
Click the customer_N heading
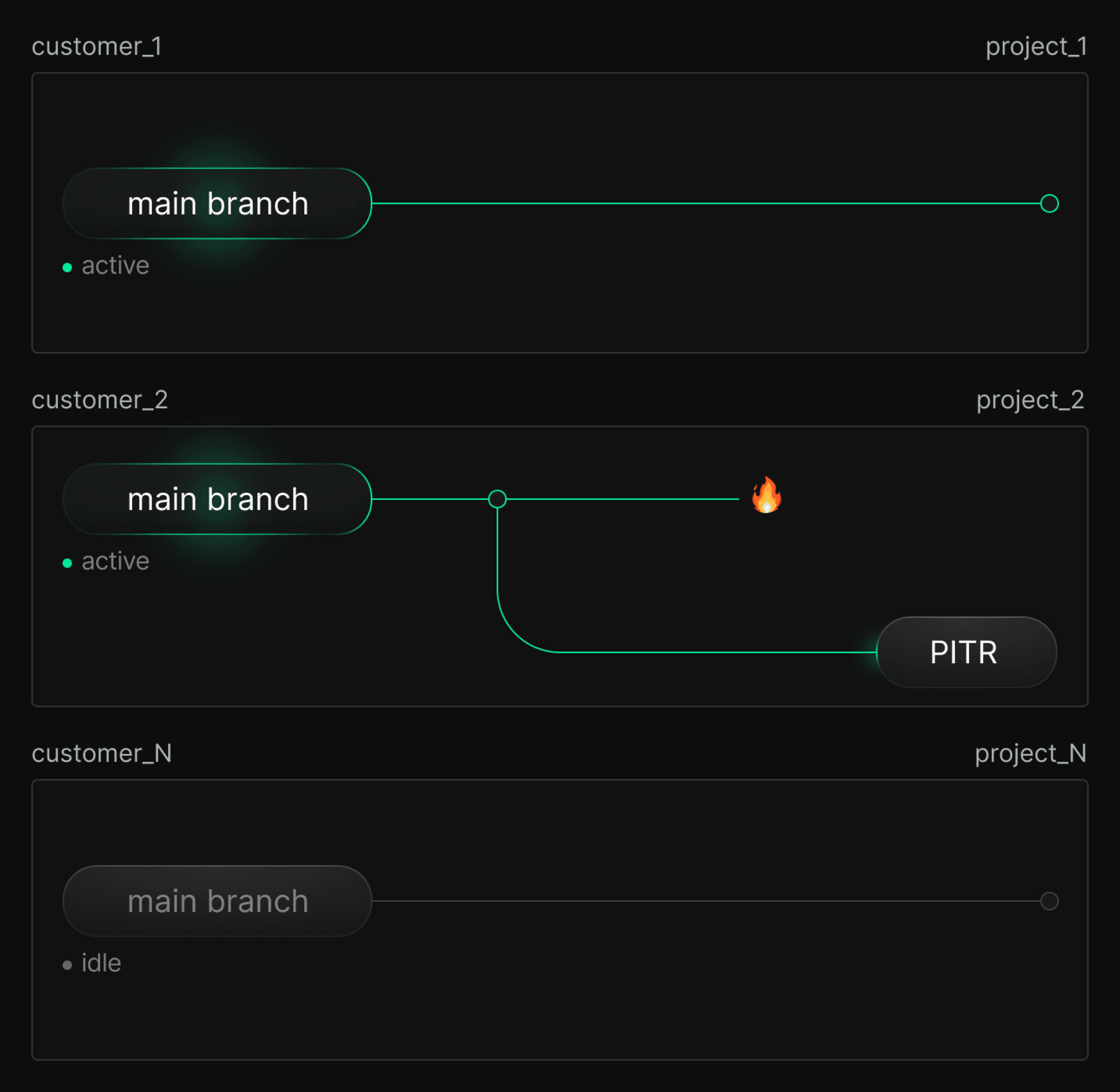101,754
